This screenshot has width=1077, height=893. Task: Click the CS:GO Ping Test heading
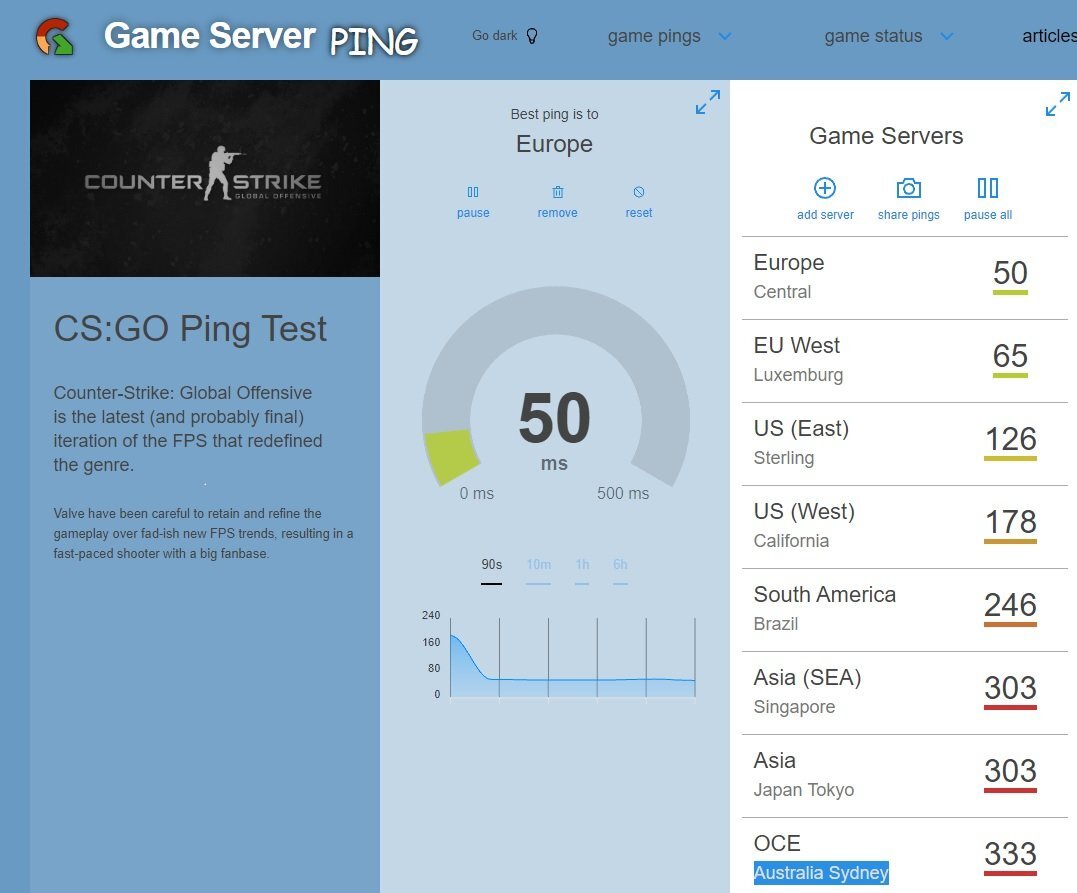(x=190, y=328)
